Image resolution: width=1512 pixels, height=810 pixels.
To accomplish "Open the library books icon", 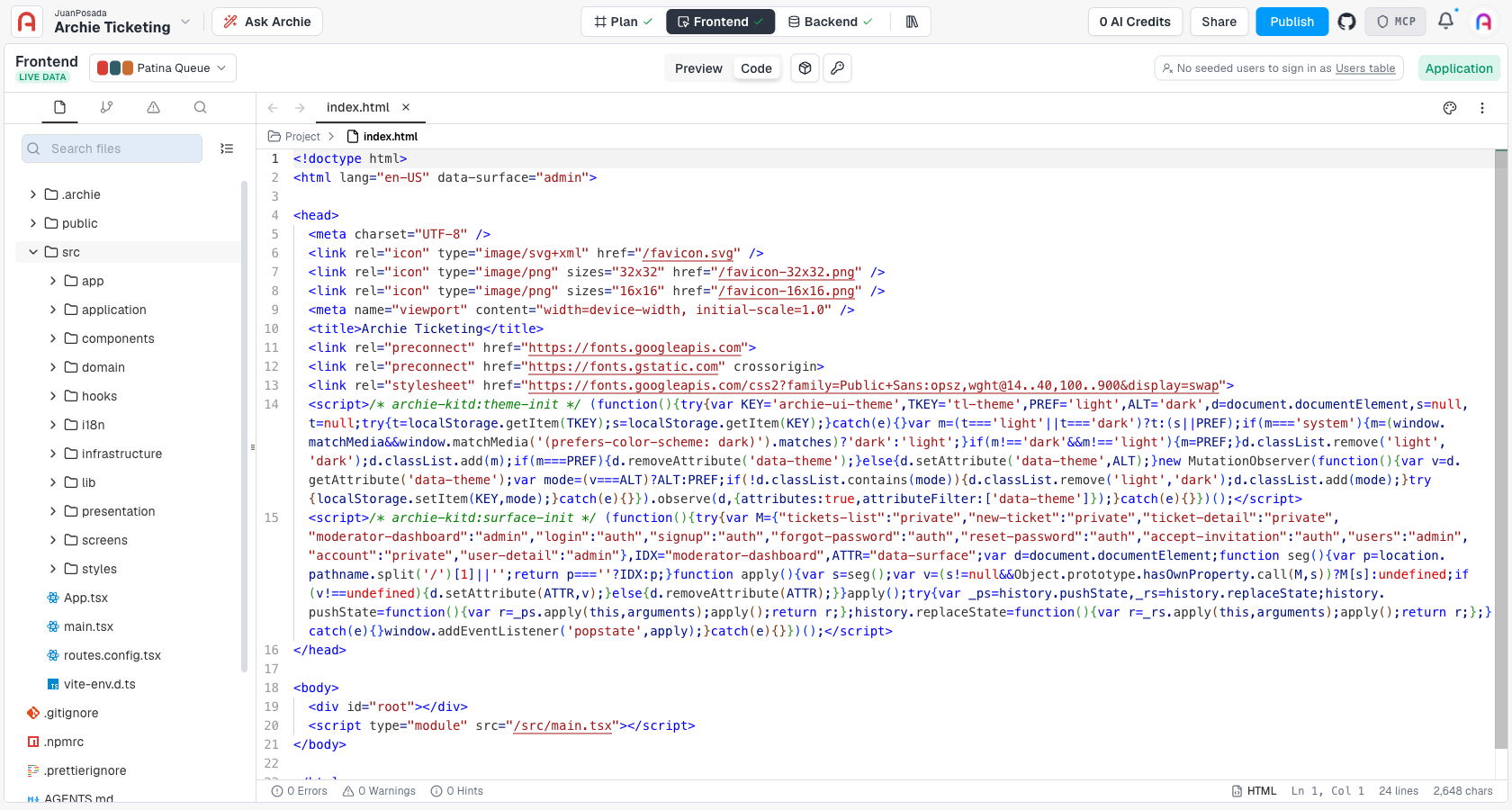I will tap(912, 22).
